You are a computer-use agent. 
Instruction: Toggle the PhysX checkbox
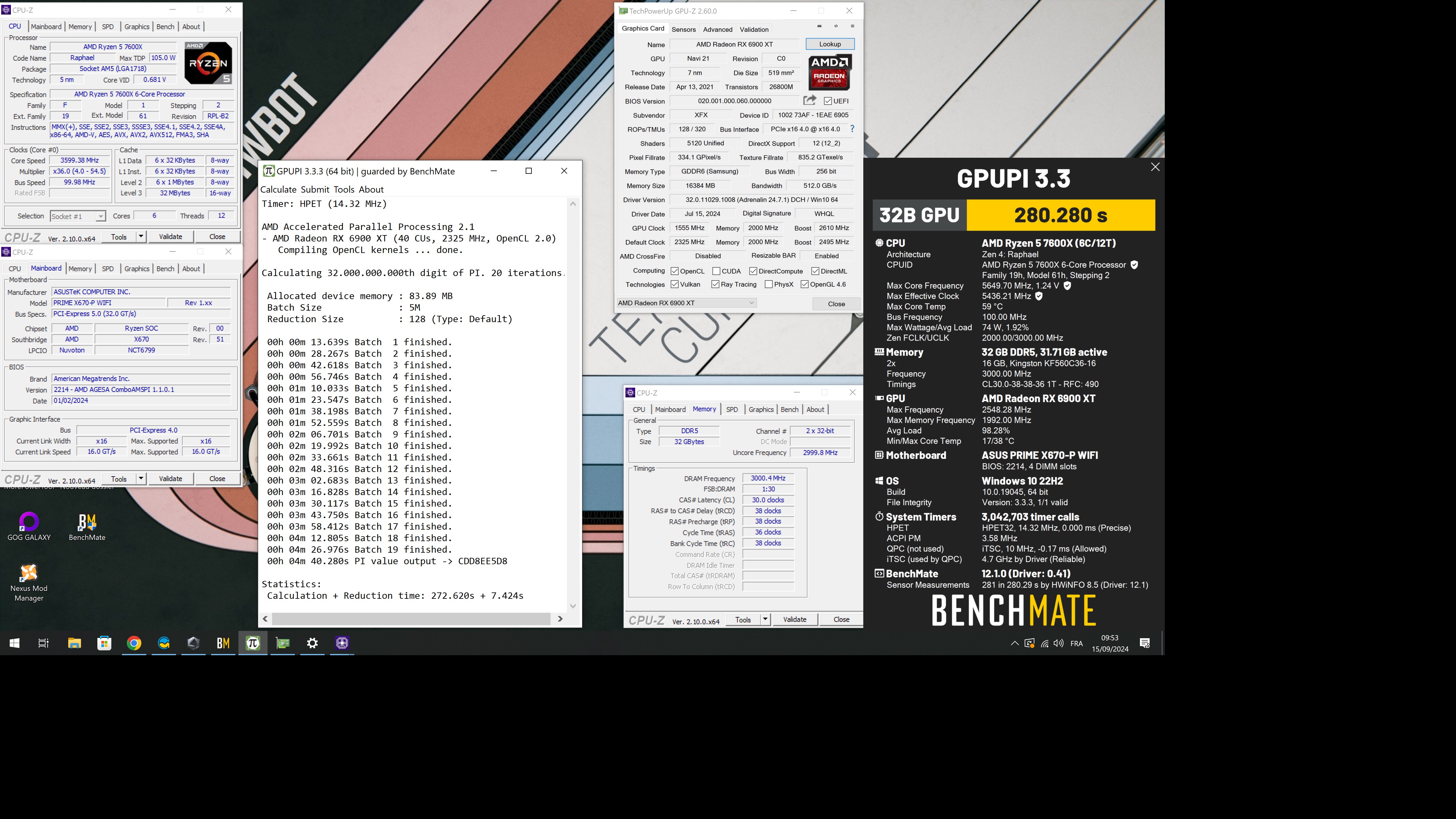click(769, 284)
